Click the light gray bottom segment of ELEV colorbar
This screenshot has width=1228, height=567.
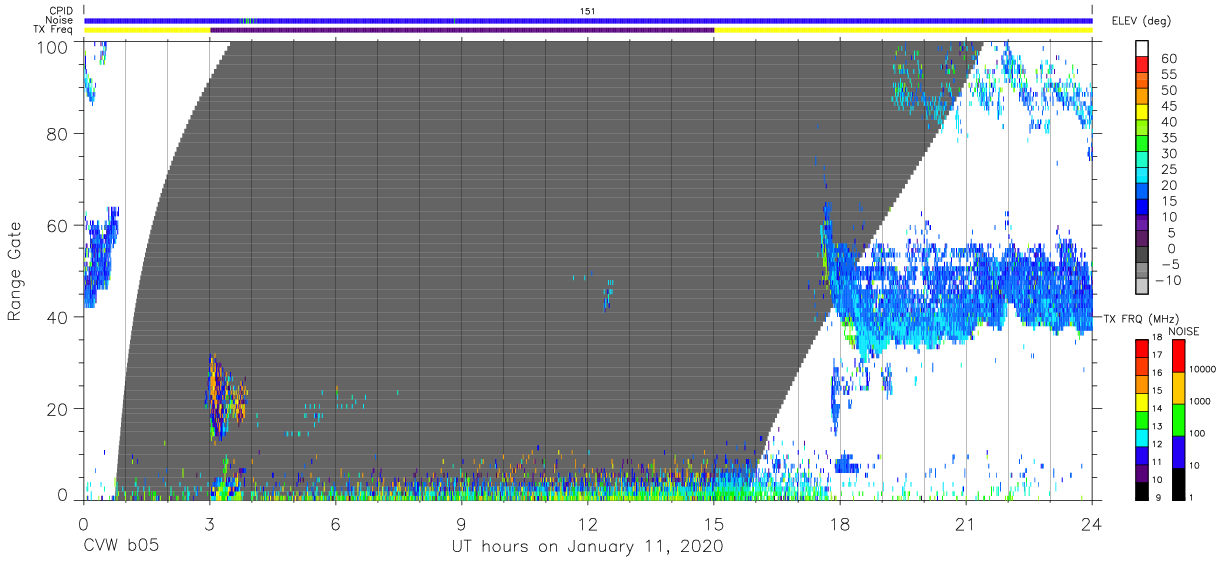(1144, 288)
